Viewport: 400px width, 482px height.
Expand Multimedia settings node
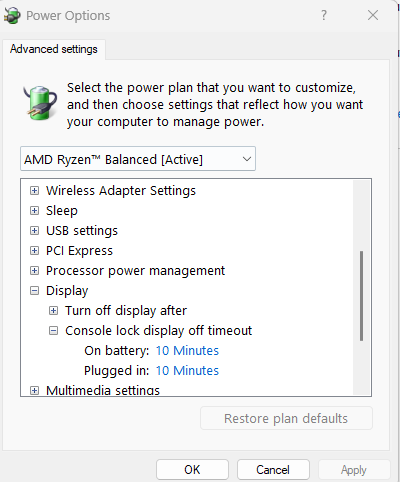pos(34,390)
